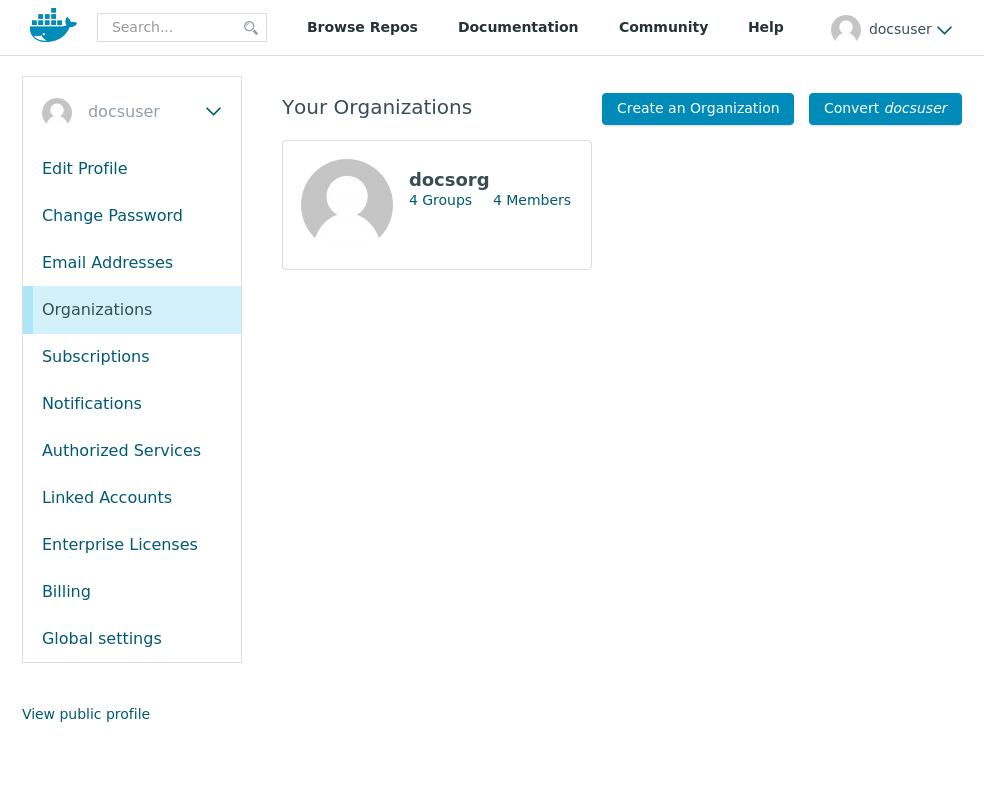This screenshot has width=984, height=798.
Task: Open Authorized Services
Action: 121,450
